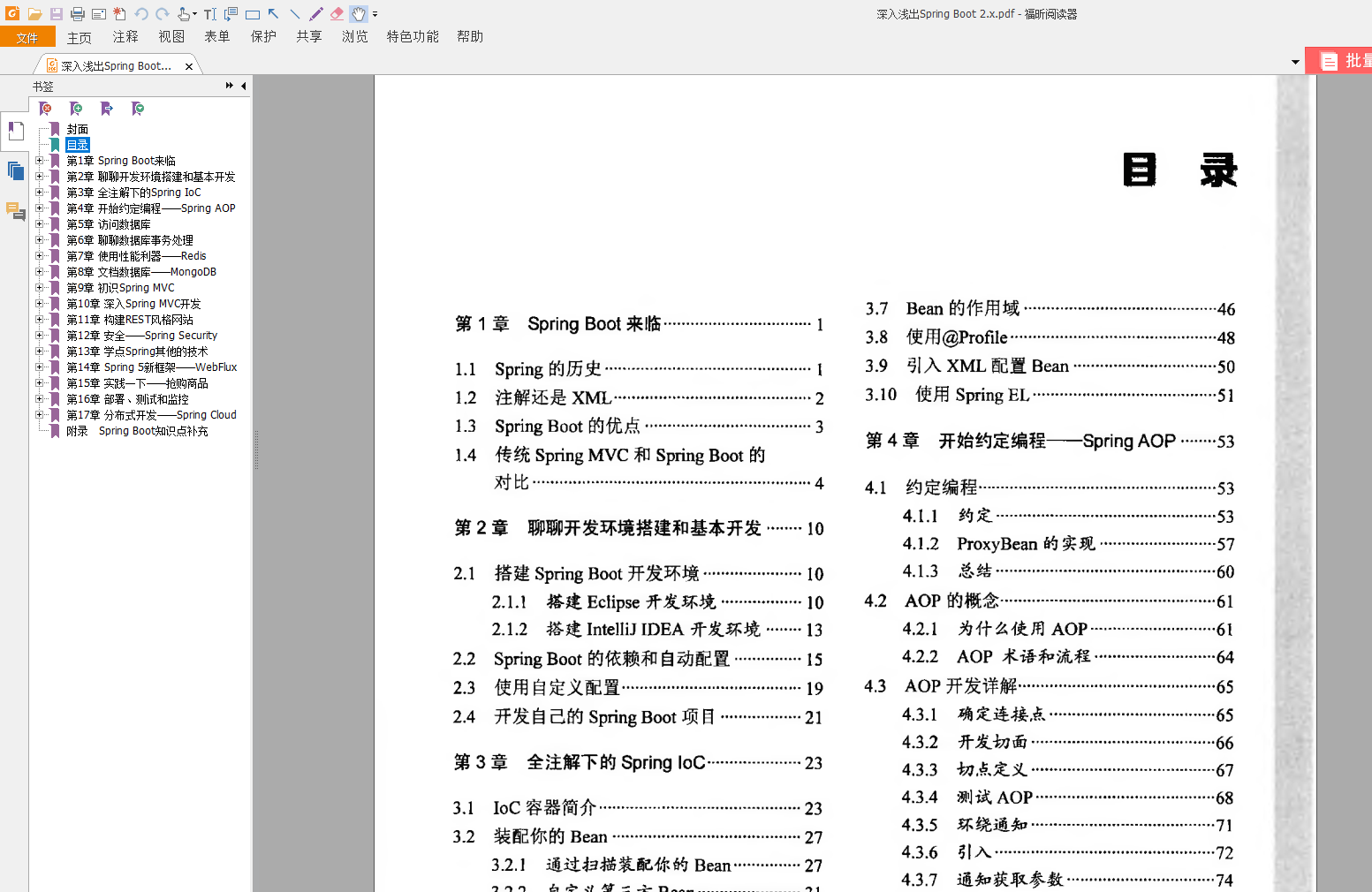Select the callout note tool

pyautogui.click(x=231, y=14)
